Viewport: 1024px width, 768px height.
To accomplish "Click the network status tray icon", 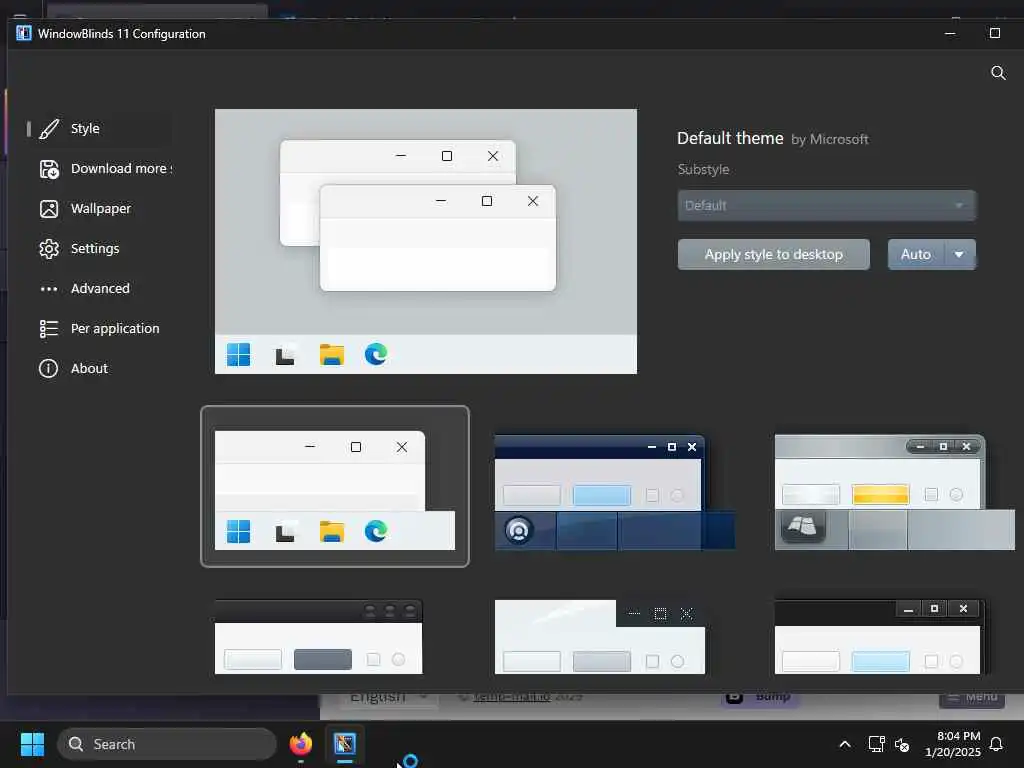I will pos(876,744).
